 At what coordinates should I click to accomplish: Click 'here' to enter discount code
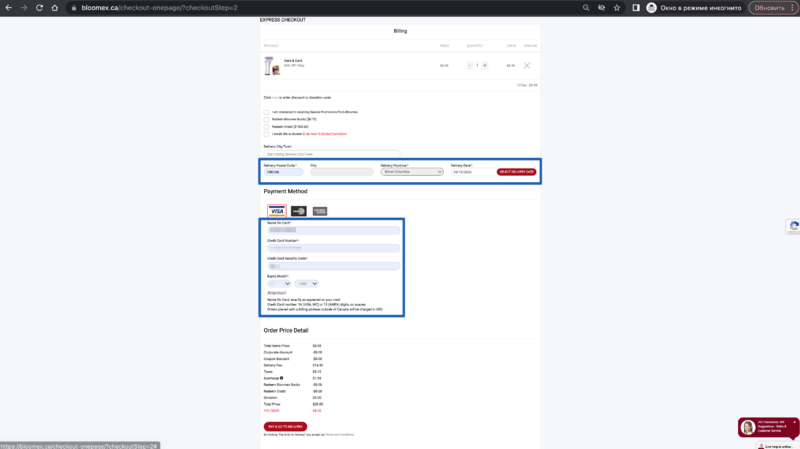pyautogui.click(x=275, y=97)
